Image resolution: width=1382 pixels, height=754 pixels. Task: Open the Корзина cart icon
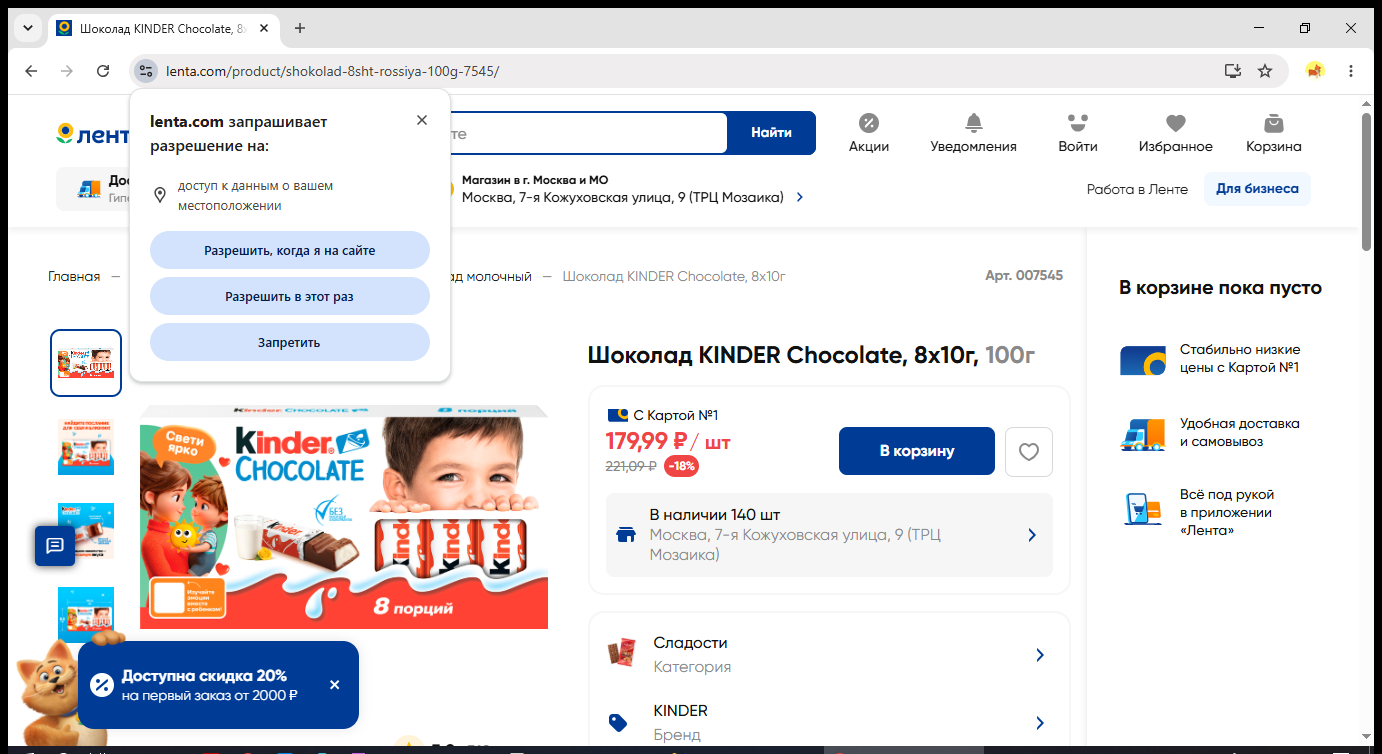tap(1274, 133)
